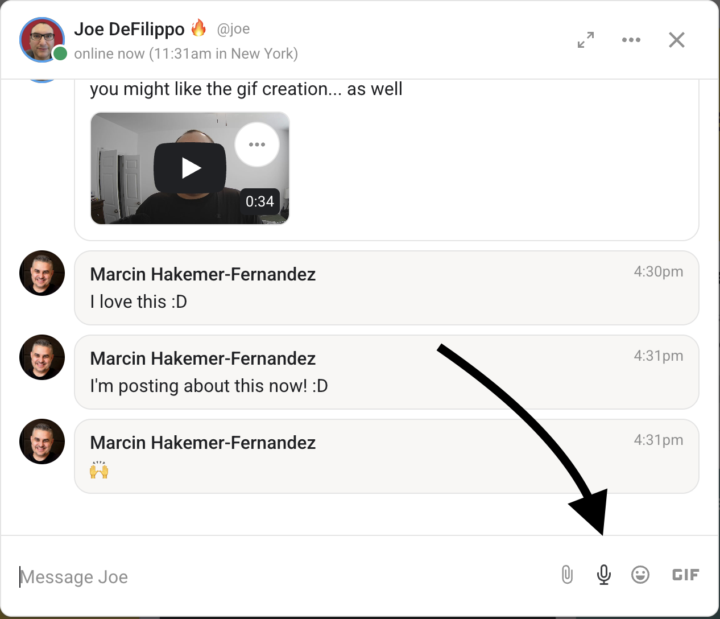Select the Joe DeFilippo name in header
Viewport: 720px width, 619px height.
click(129, 30)
